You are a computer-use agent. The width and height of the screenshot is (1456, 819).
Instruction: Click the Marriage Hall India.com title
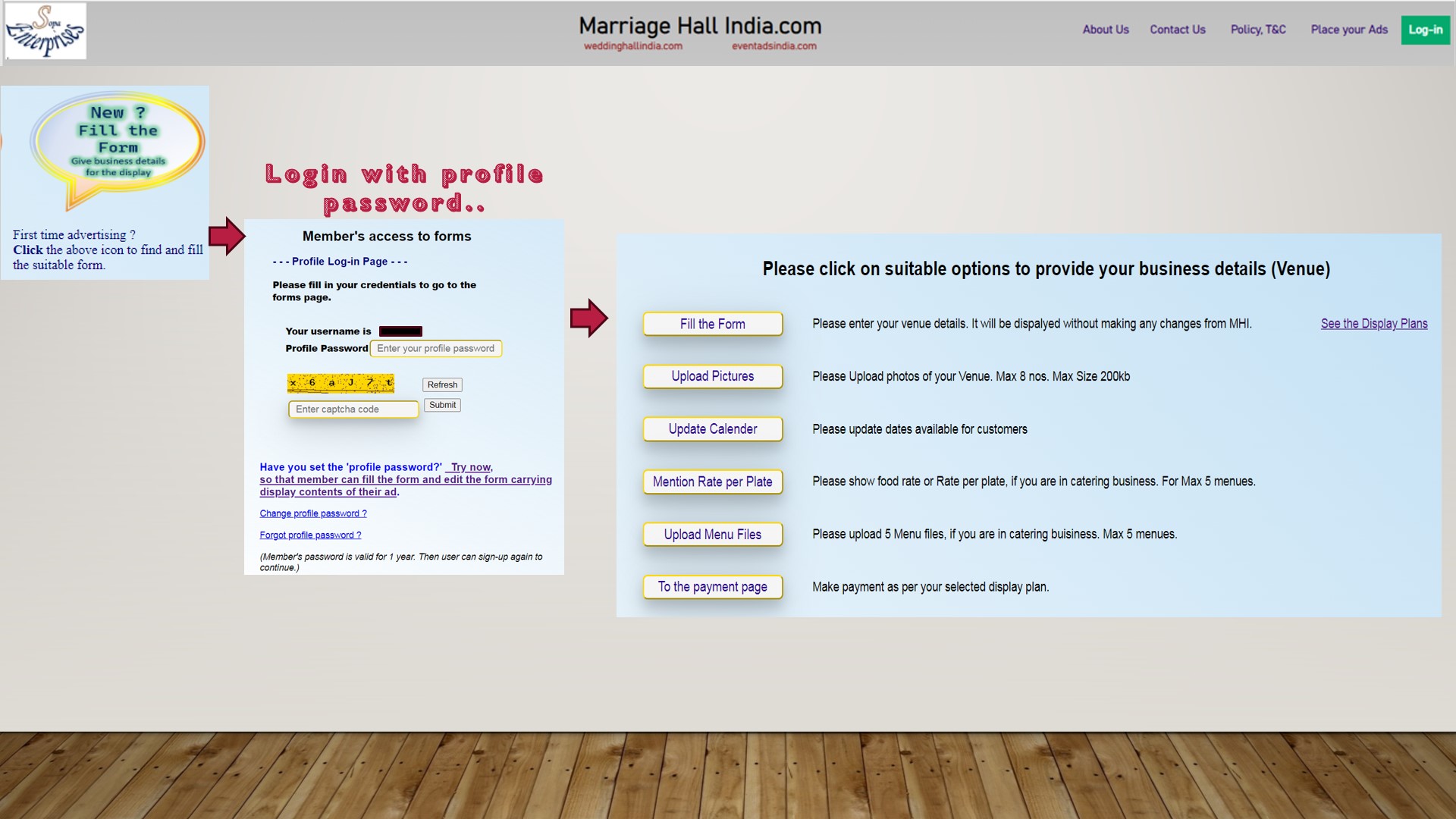[700, 26]
